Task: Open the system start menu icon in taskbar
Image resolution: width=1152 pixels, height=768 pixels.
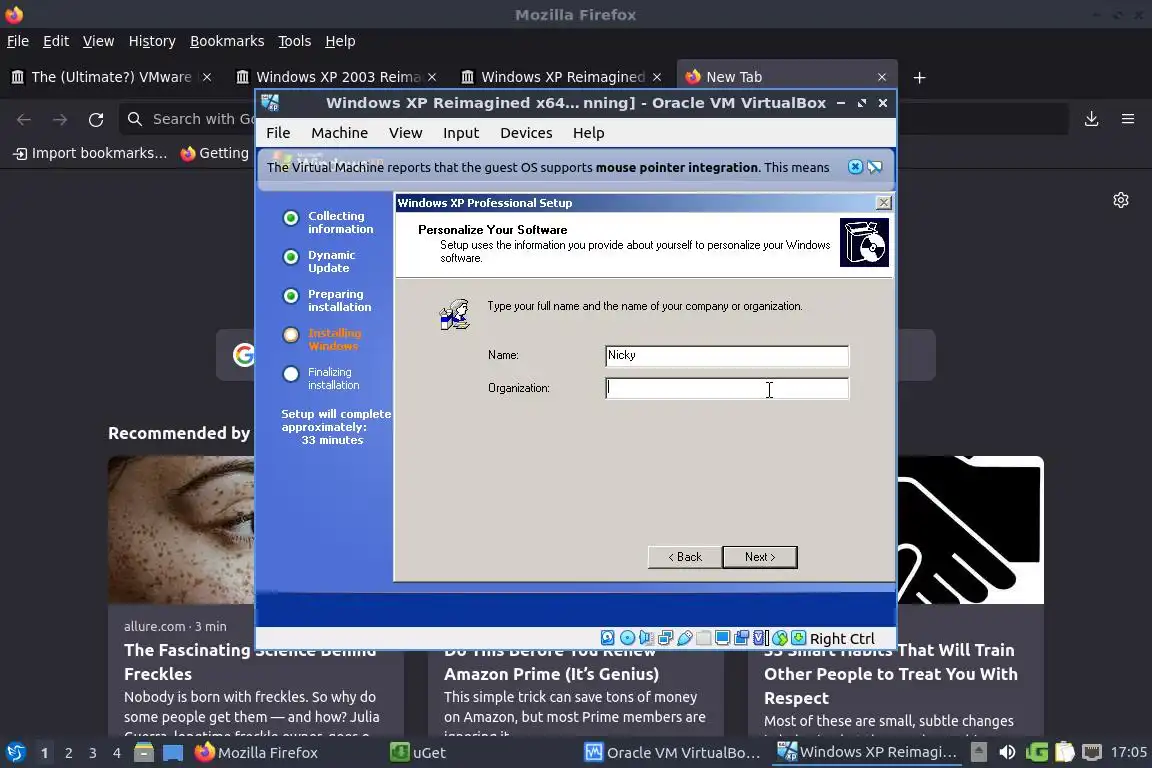Action: [15, 753]
